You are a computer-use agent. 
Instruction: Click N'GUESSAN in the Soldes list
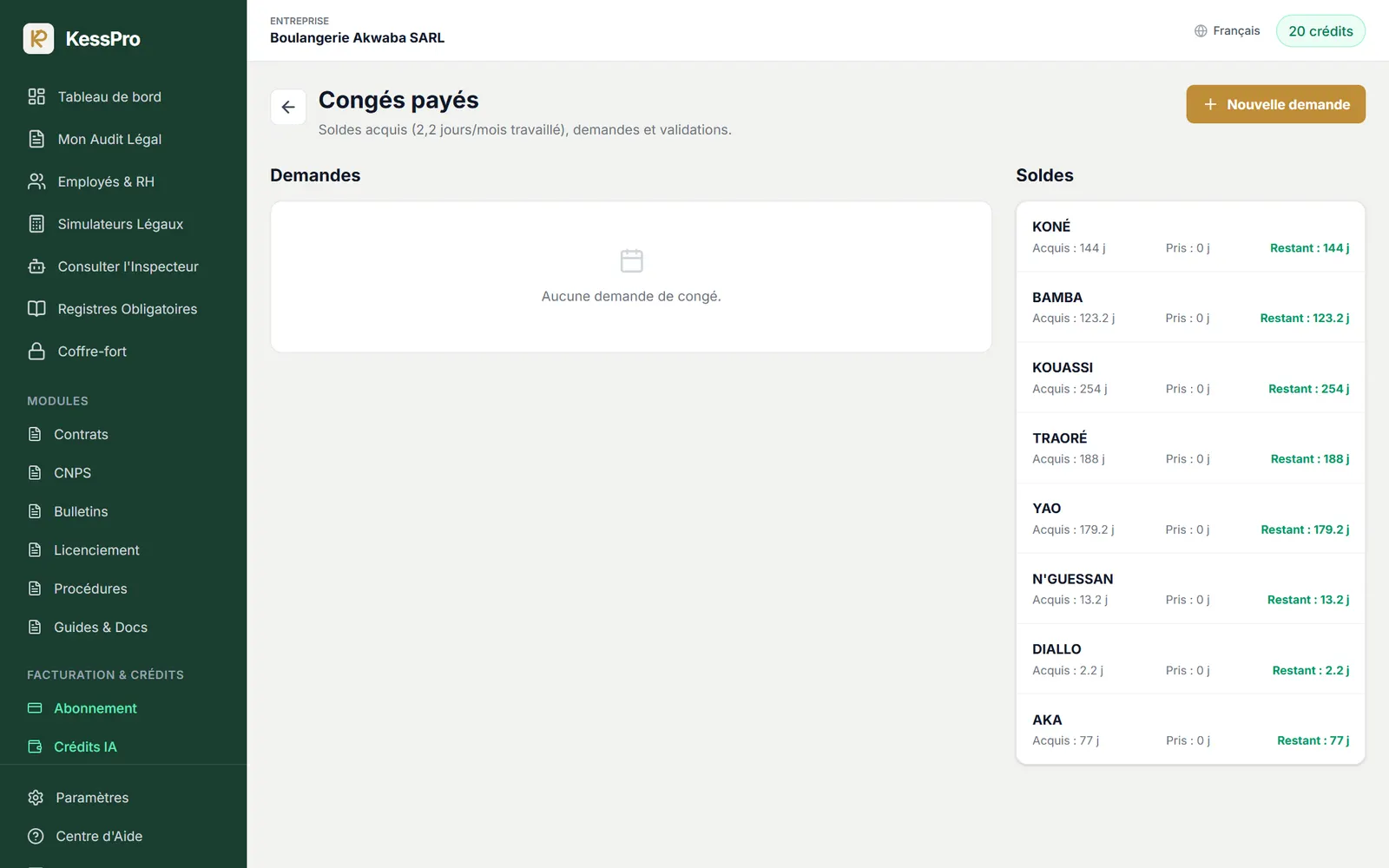pyautogui.click(x=1072, y=579)
